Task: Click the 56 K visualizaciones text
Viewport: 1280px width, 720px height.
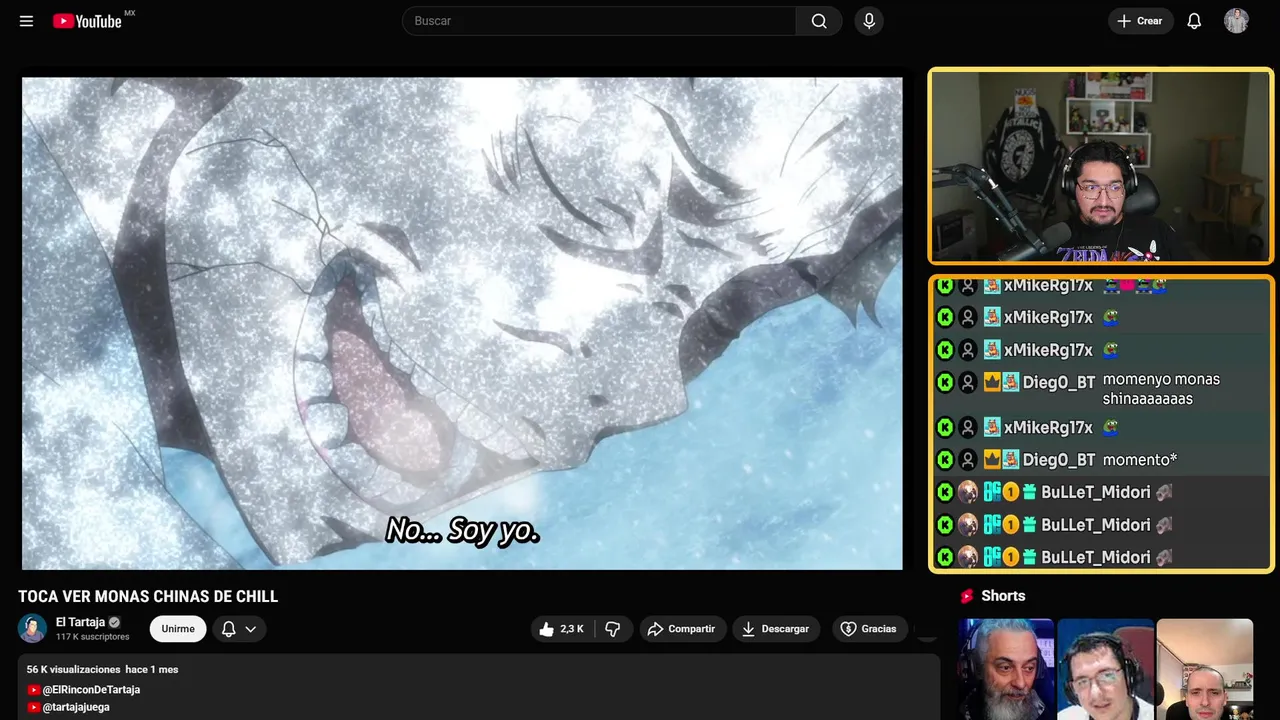Action: tap(73, 669)
